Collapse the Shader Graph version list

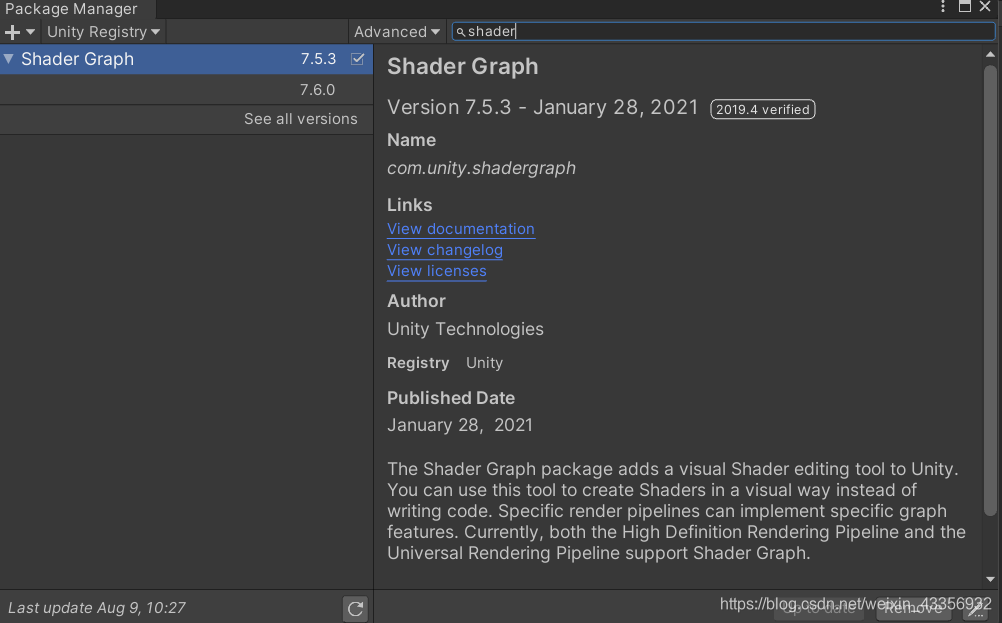click(8, 59)
